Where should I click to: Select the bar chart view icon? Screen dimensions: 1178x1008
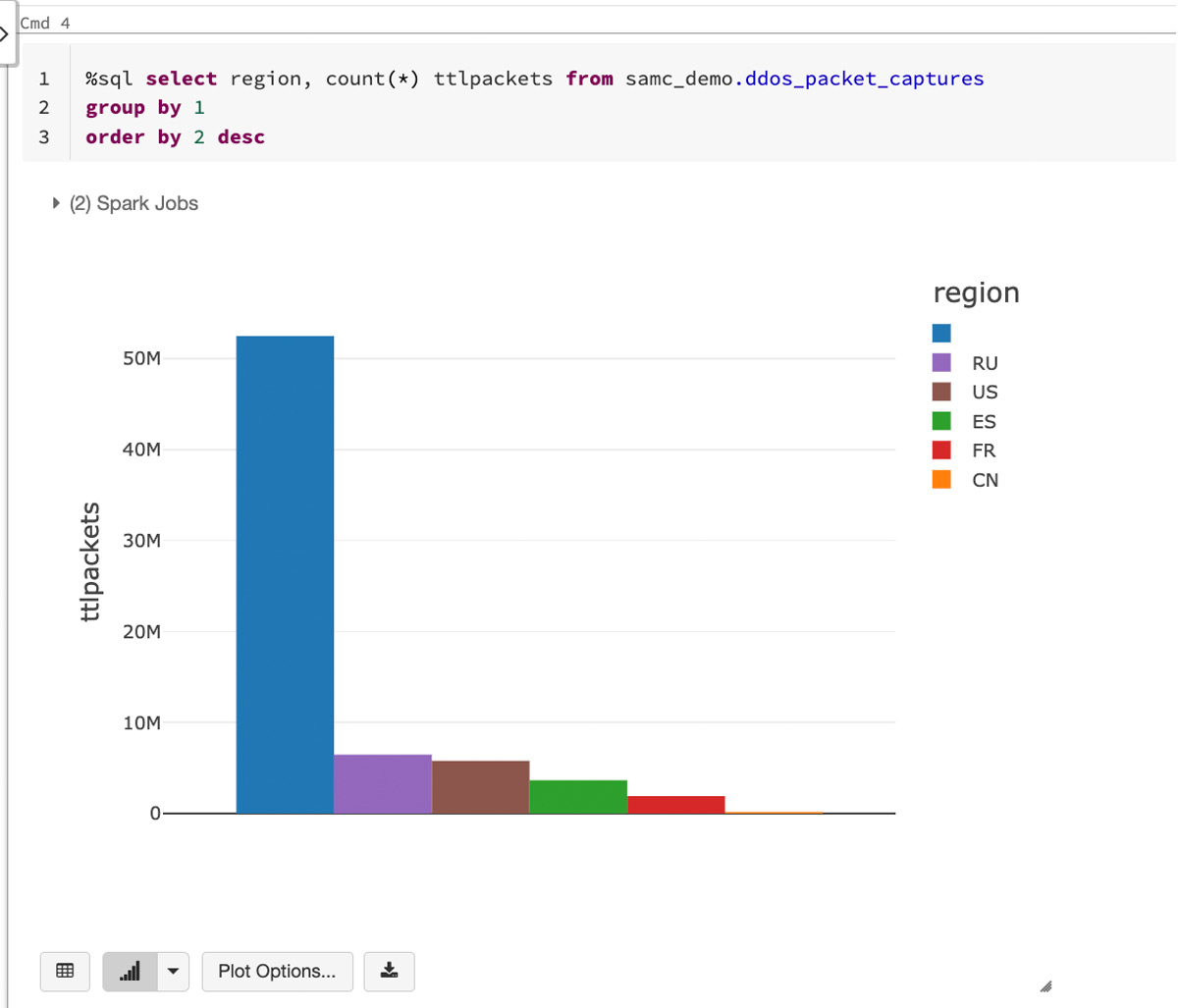[x=130, y=971]
